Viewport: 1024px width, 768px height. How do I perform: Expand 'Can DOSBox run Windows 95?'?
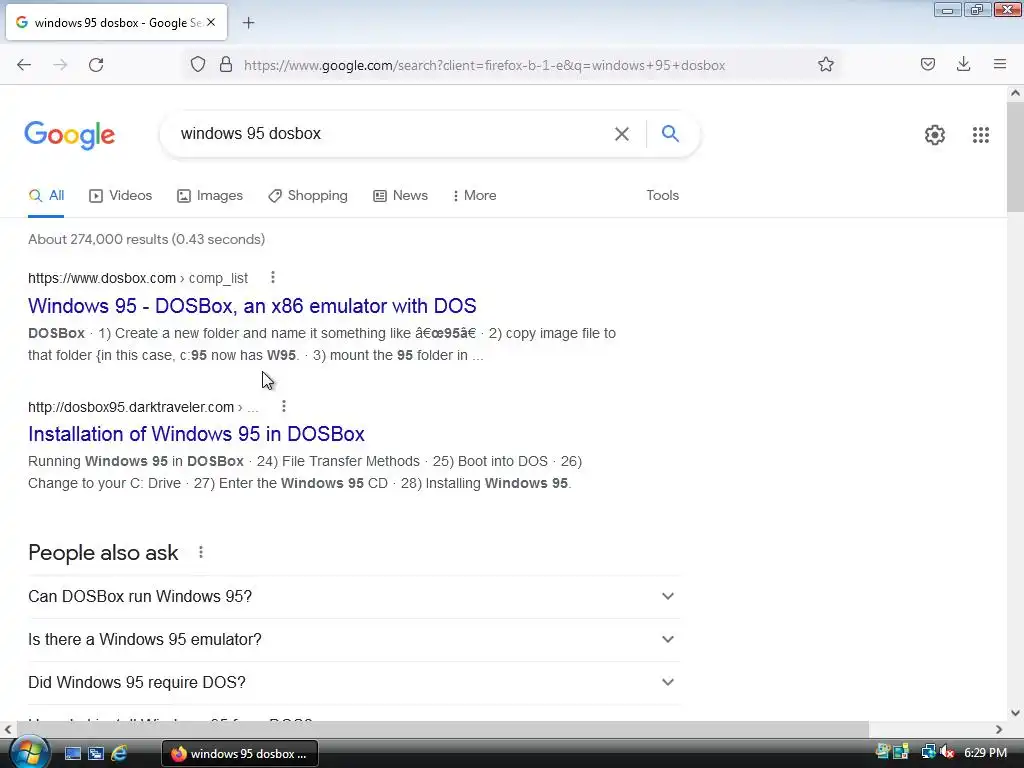(x=354, y=596)
